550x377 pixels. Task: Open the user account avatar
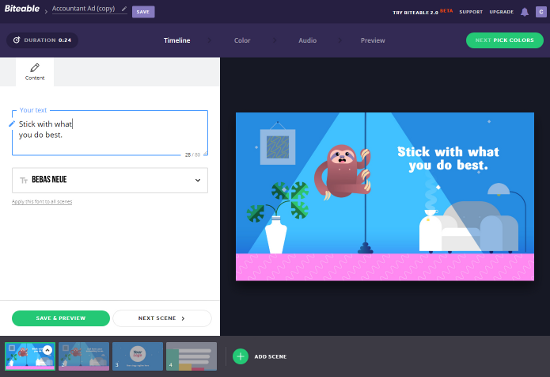tap(541, 12)
